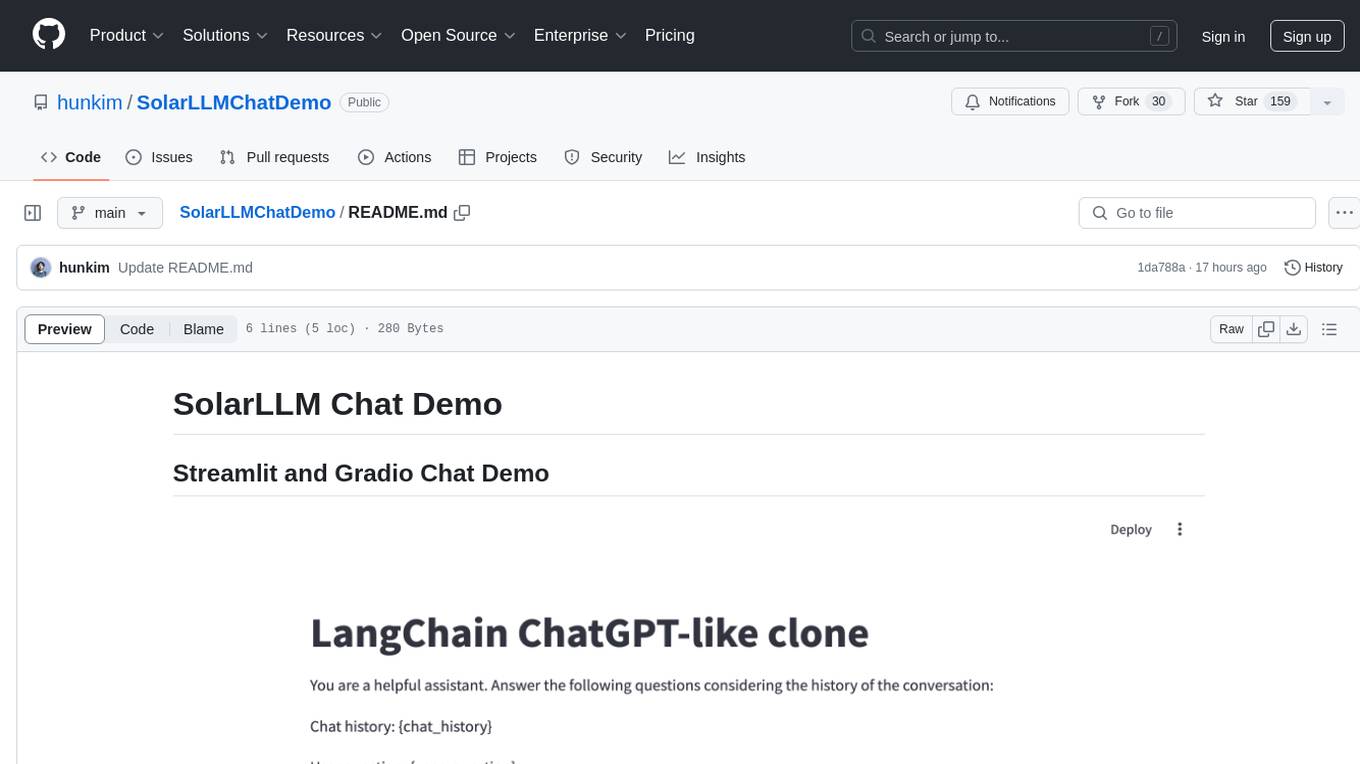The width and height of the screenshot is (1360, 764).
Task: Open the SolarLLMChatDemo repository link in header
Action: pos(234,102)
